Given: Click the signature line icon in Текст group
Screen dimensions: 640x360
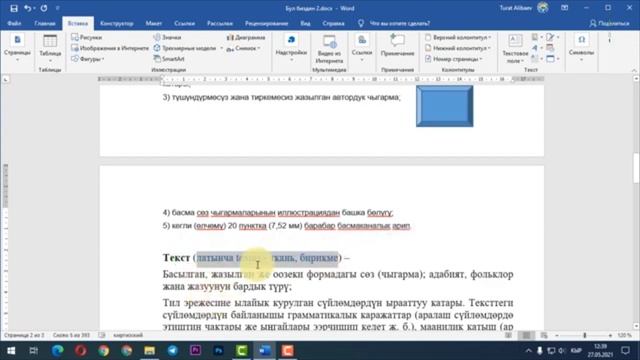Looking at the screenshot, I should pyautogui.click(x=551, y=37).
